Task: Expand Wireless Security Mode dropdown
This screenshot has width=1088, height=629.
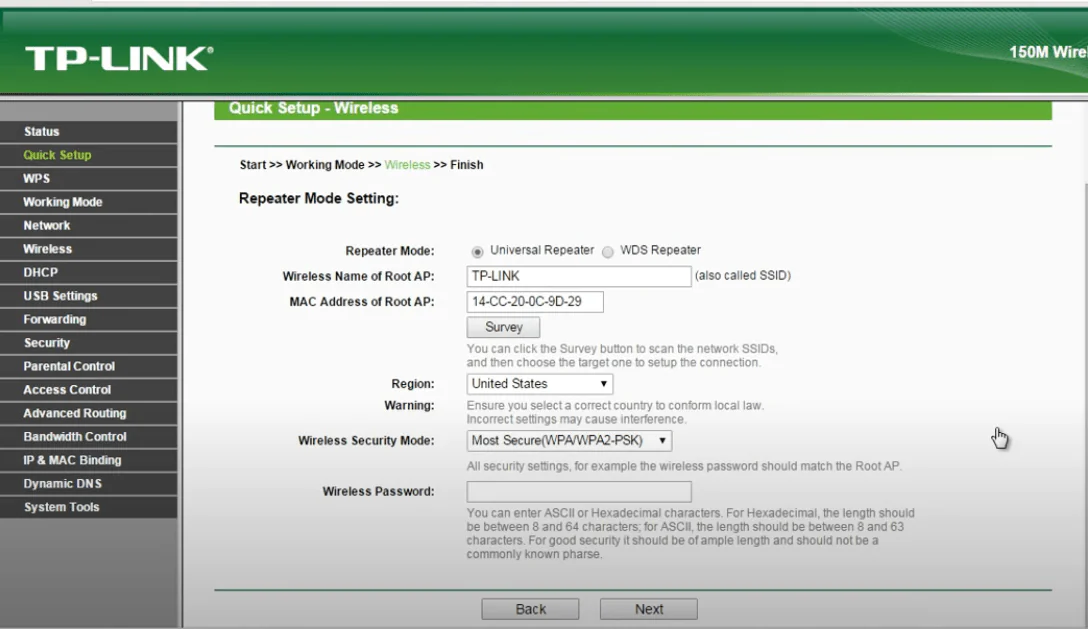Action: pos(569,441)
